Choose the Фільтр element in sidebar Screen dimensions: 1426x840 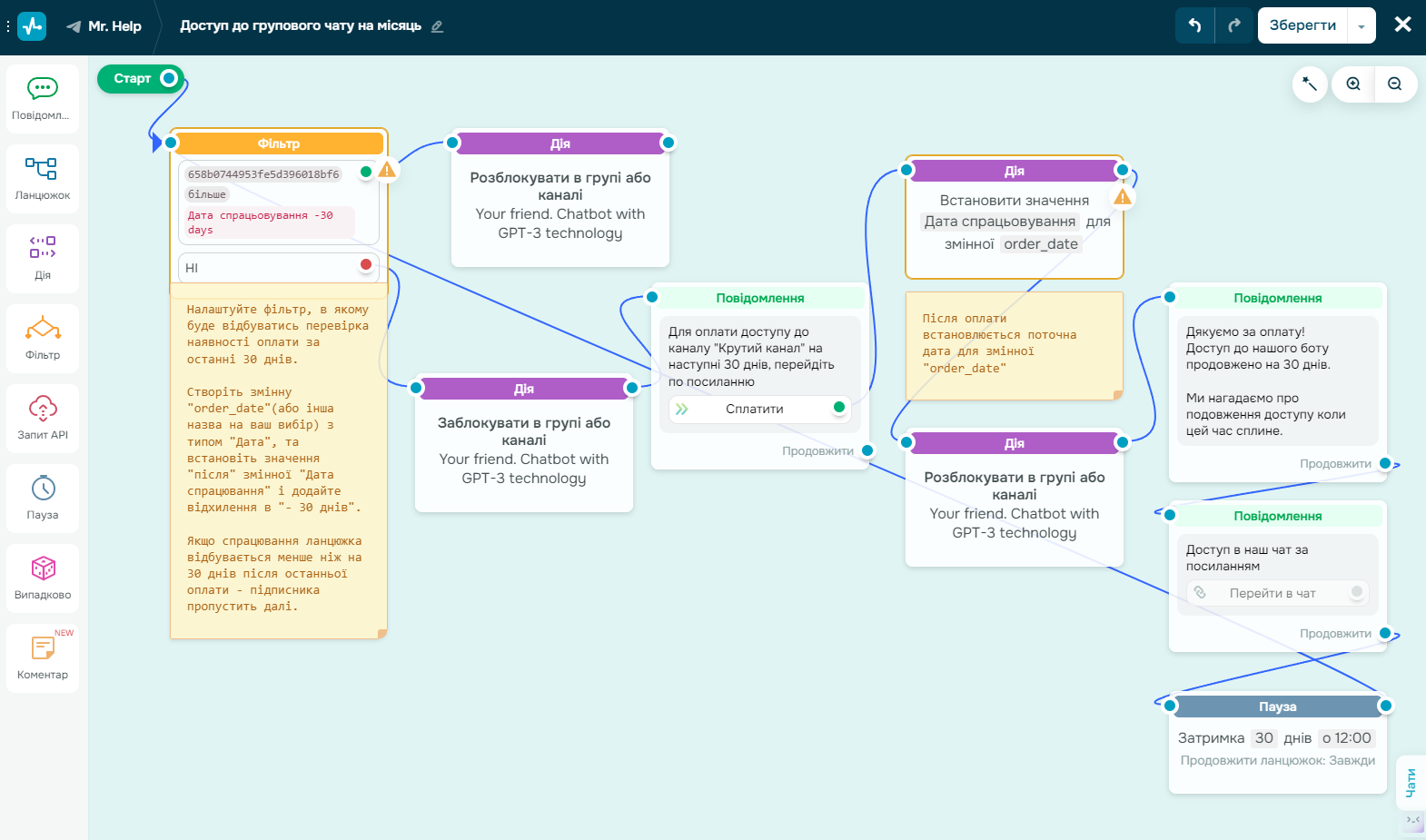pos(43,338)
